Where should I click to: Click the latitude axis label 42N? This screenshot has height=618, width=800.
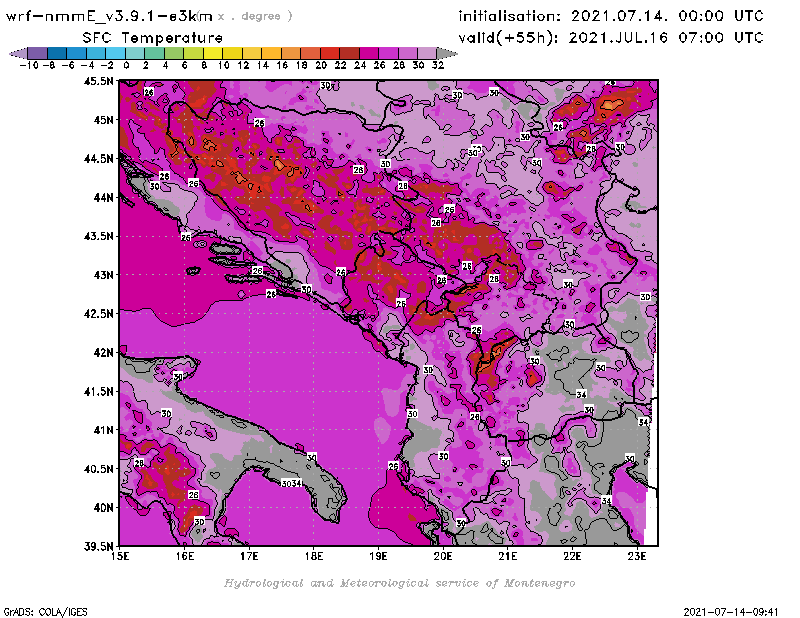point(103,353)
